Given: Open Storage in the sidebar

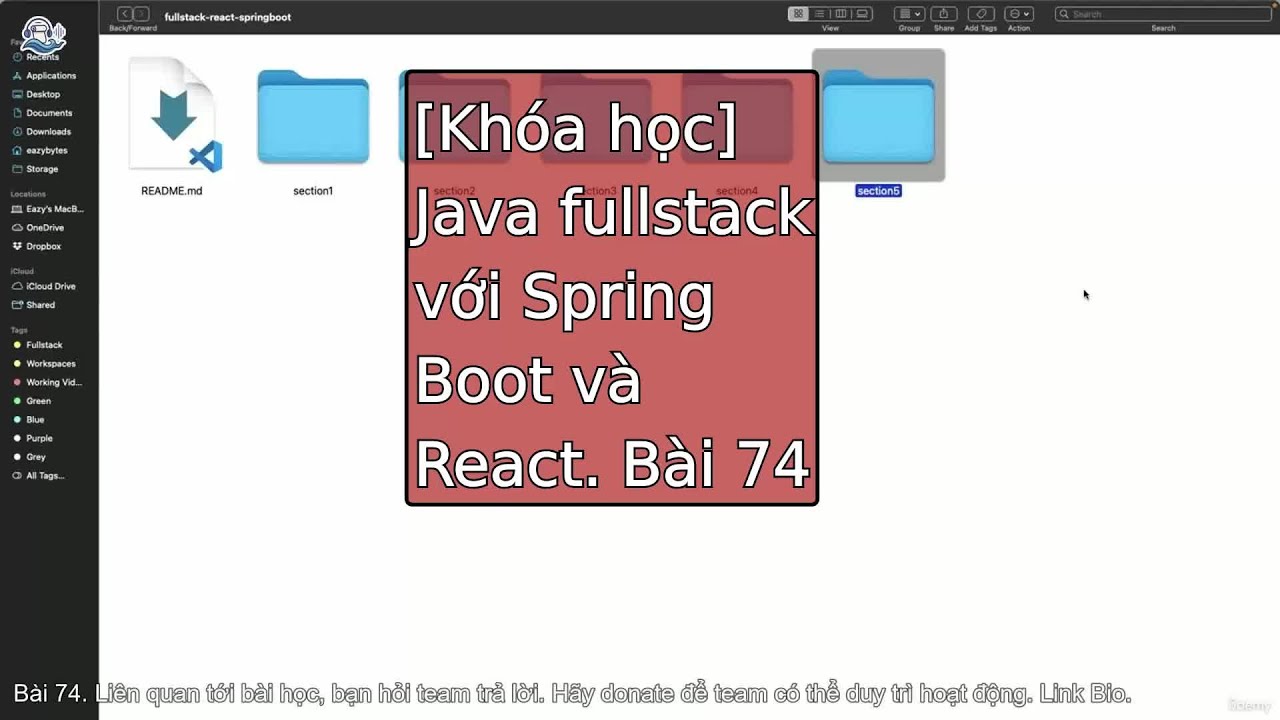Looking at the screenshot, I should tap(35, 169).
